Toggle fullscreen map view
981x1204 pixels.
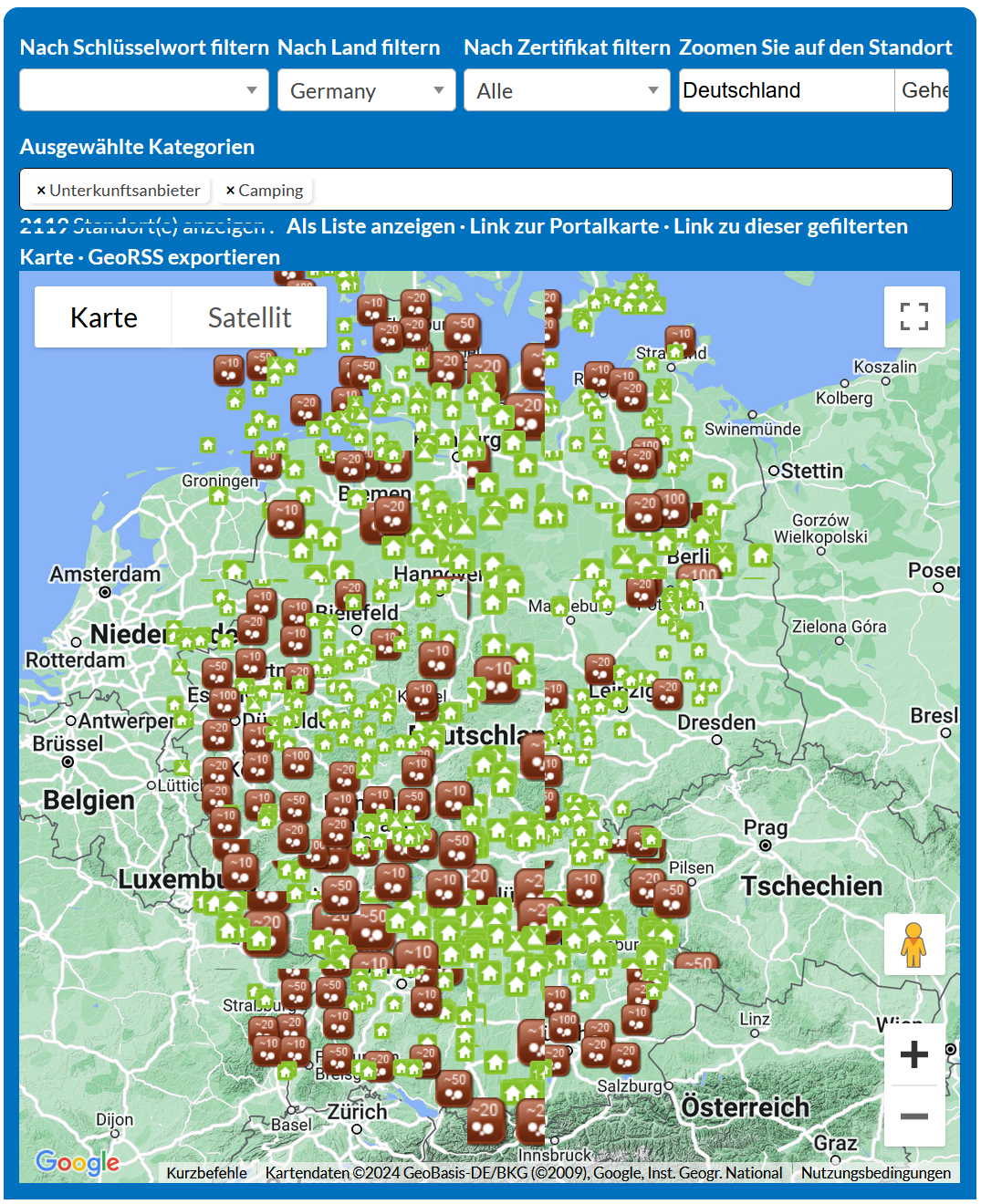(913, 317)
